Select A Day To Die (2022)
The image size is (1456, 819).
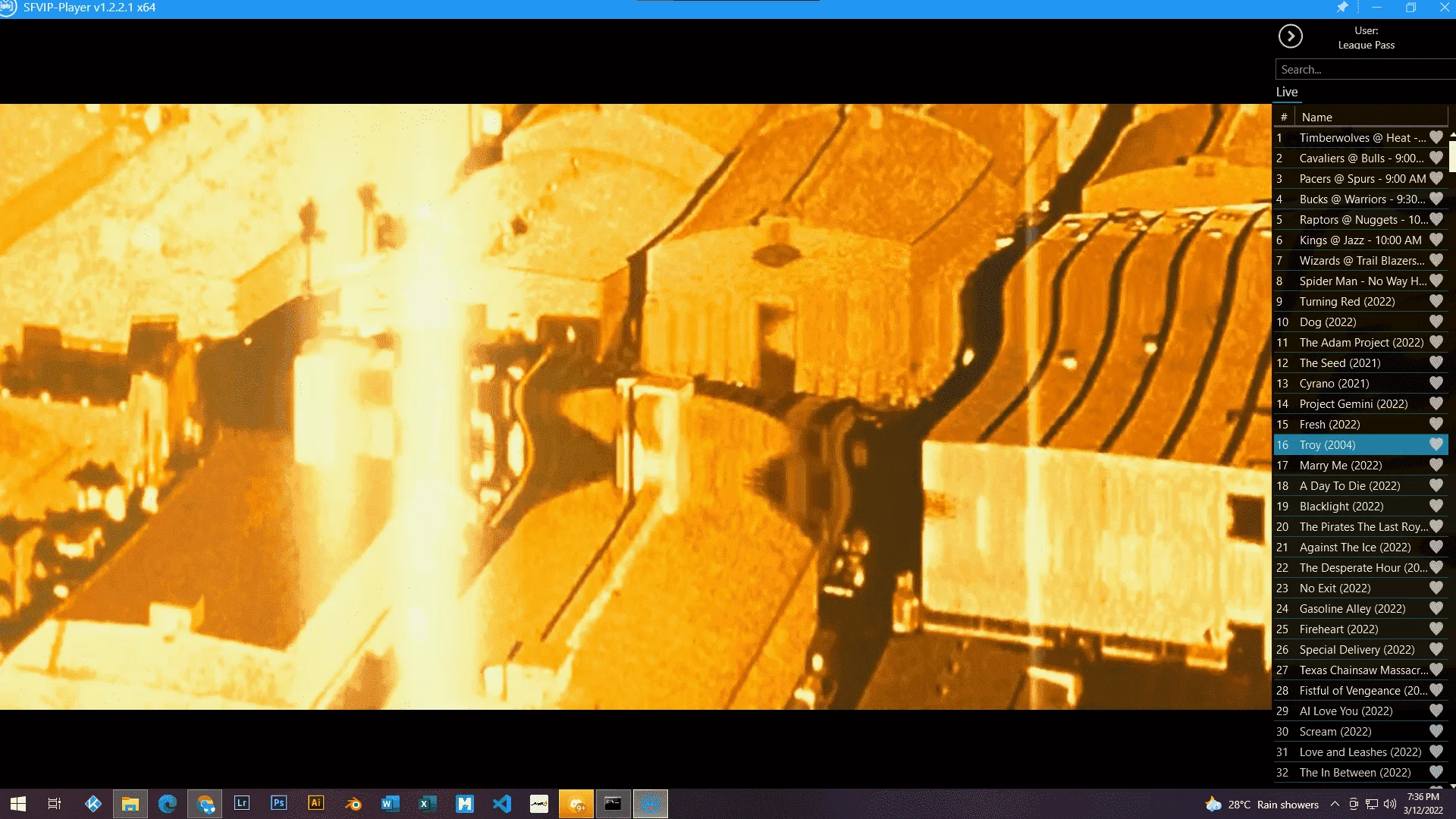[1360, 485]
